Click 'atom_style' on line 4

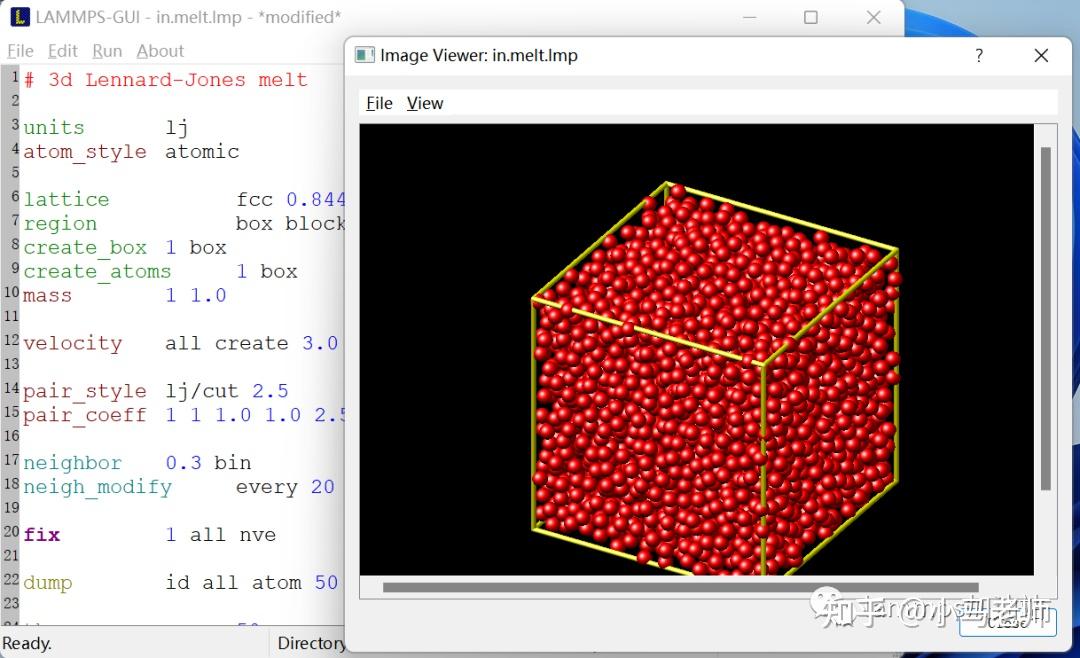pos(85,152)
